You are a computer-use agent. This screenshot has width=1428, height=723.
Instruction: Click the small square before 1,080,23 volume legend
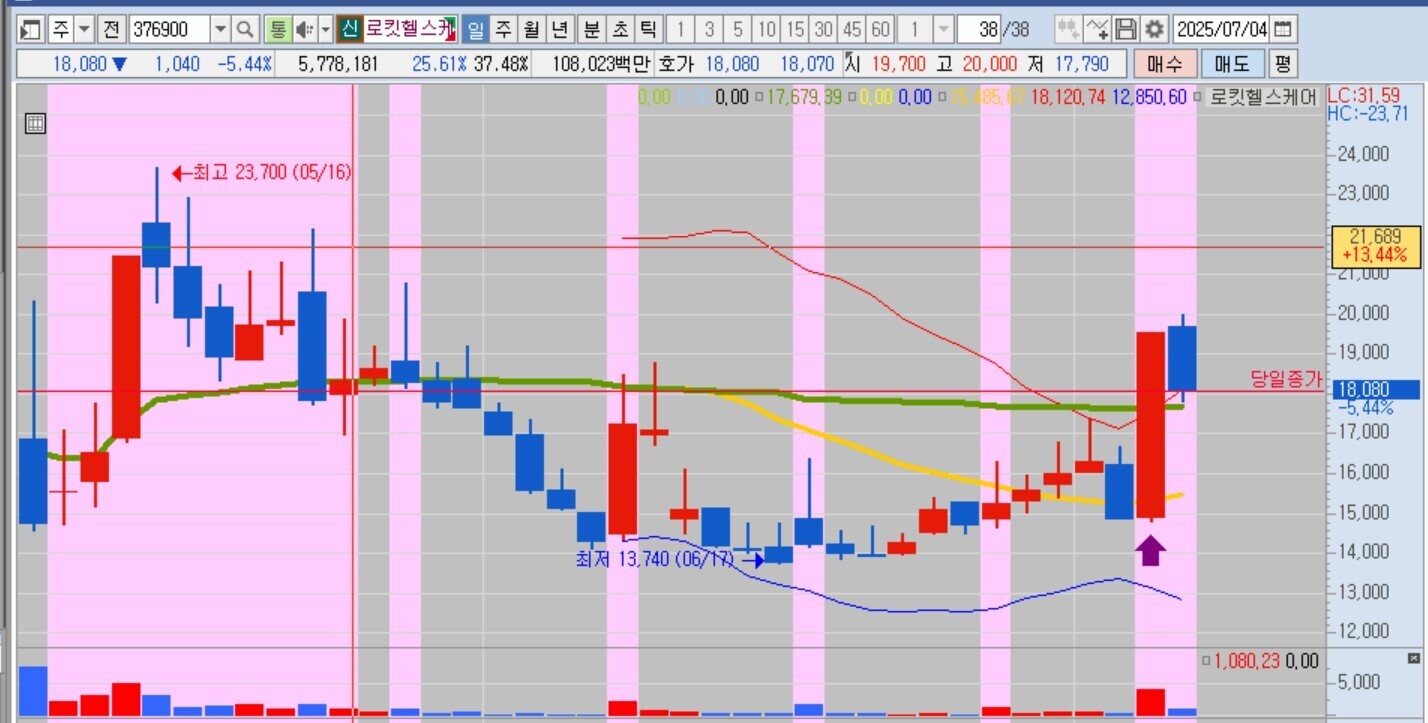click(1206, 661)
